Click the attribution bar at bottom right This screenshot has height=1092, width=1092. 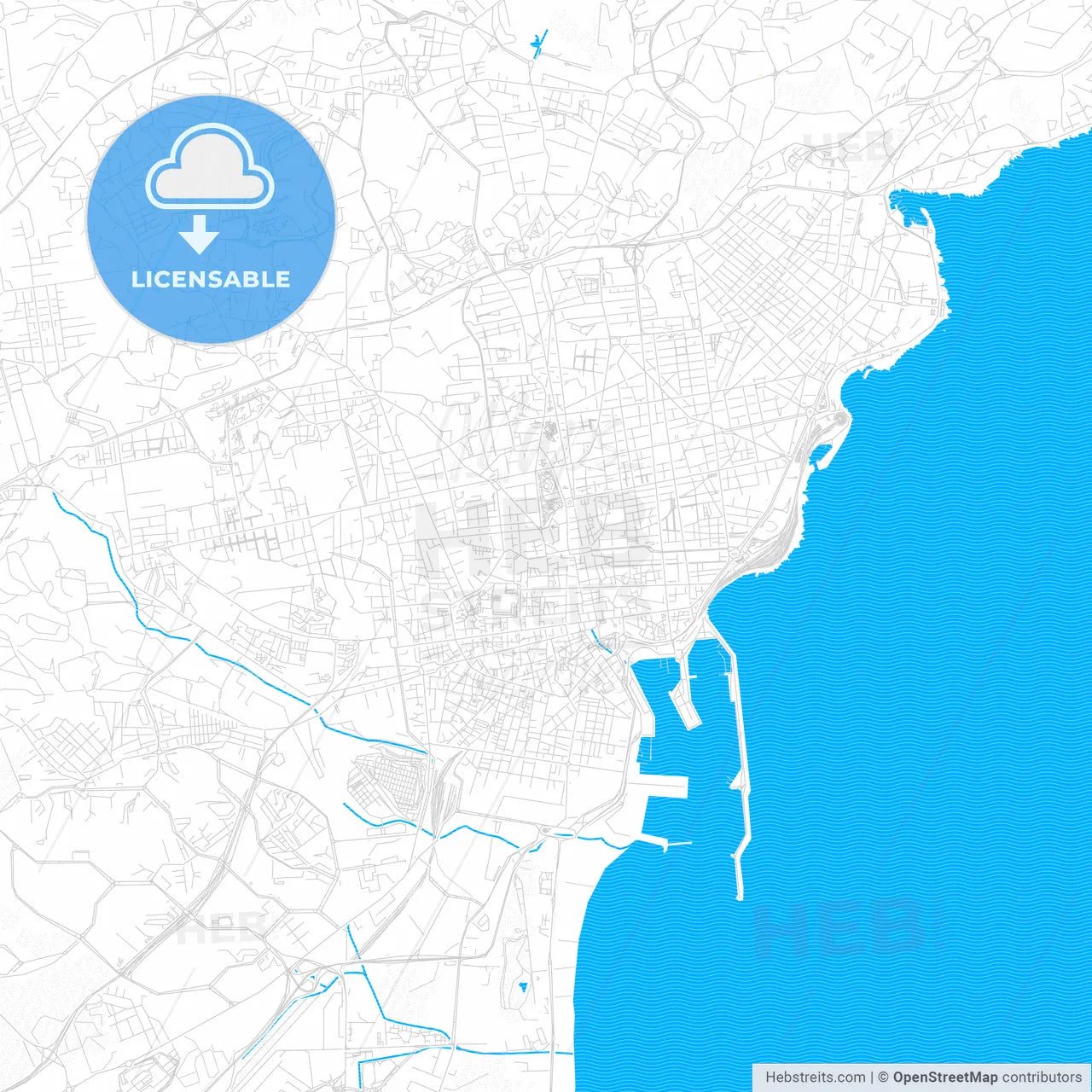[x=921, y=1076]
